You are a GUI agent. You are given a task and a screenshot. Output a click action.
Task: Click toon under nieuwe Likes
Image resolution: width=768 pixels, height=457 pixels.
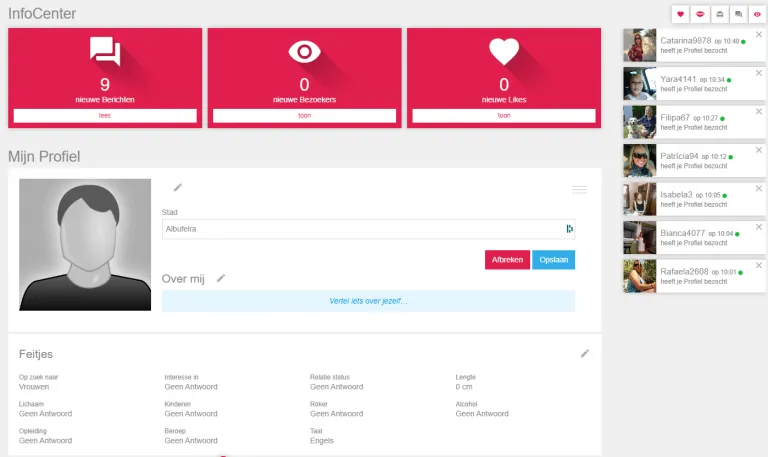pos(504,116)
